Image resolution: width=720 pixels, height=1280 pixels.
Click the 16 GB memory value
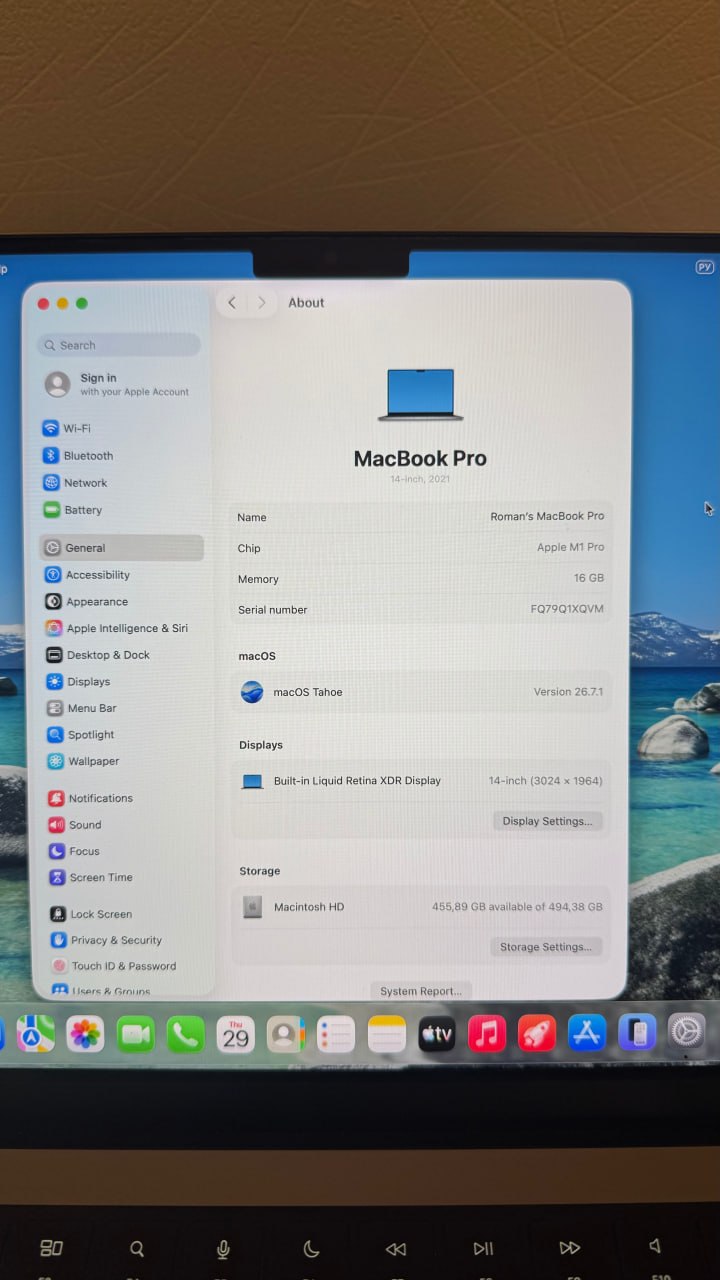tap(589, 578)
